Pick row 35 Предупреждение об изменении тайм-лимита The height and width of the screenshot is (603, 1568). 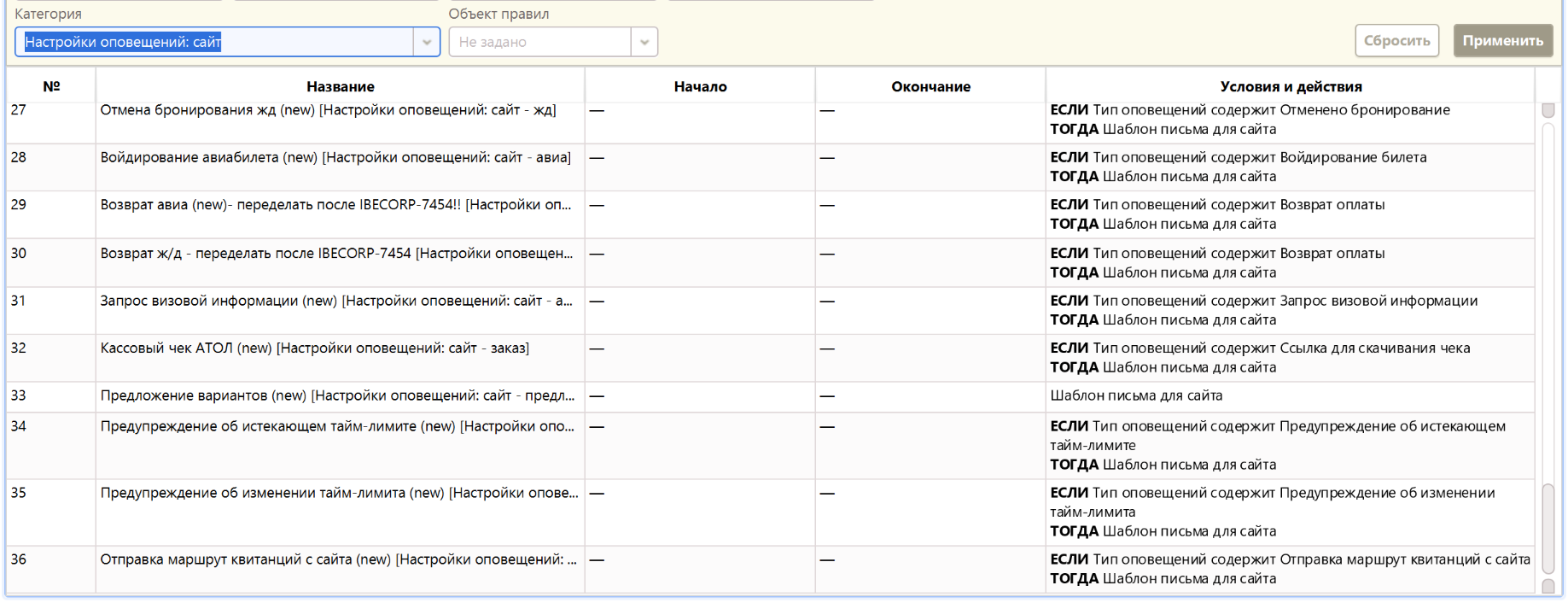coord(338,494)
